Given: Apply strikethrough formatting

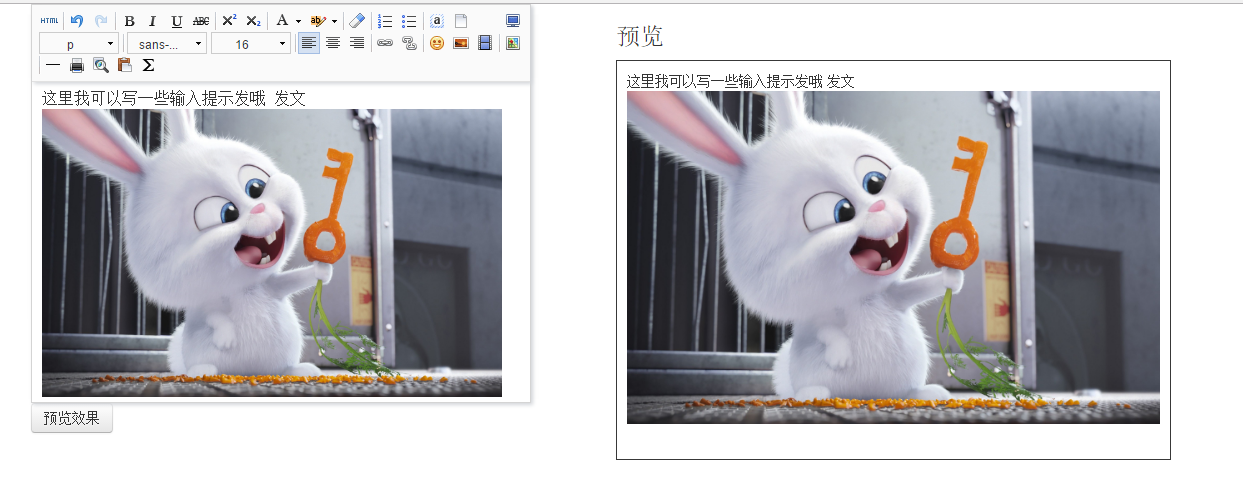Looking at the screenshot, I should [201, 21].
